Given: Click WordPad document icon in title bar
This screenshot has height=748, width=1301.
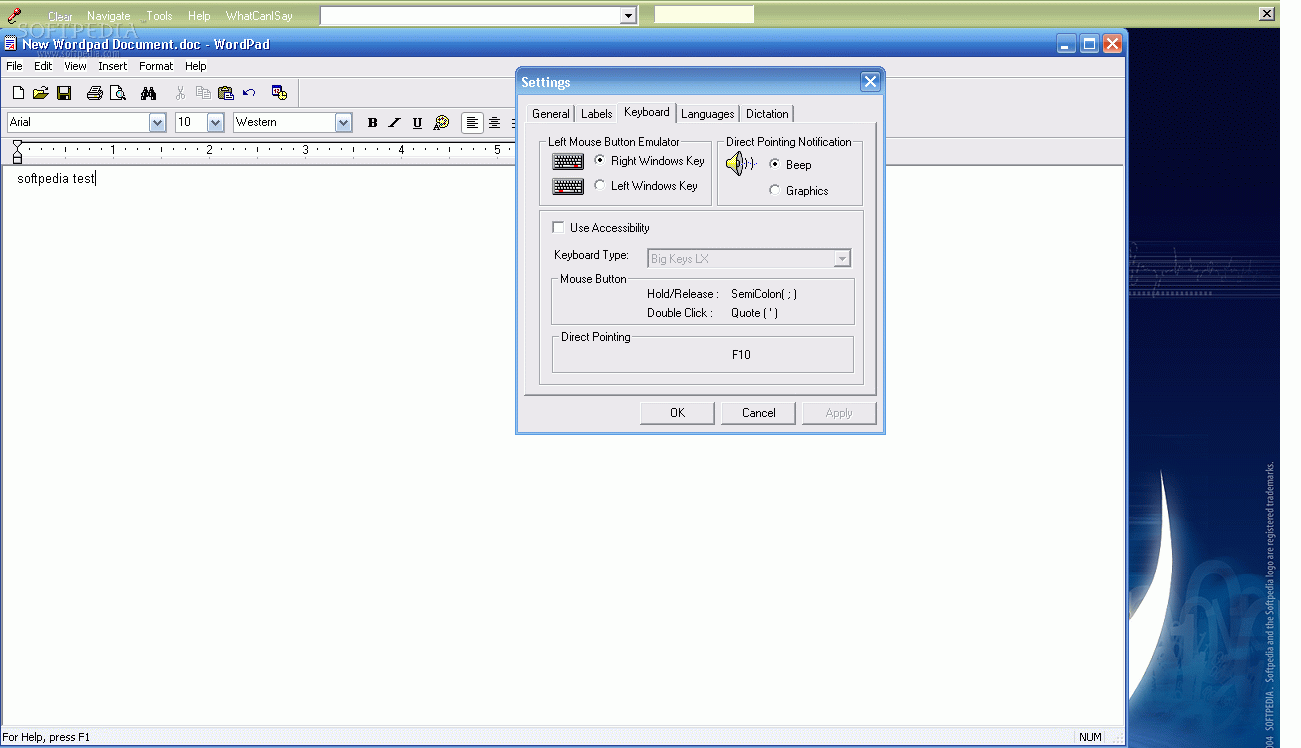Looking at the screenshot, I should coord(10,44).
